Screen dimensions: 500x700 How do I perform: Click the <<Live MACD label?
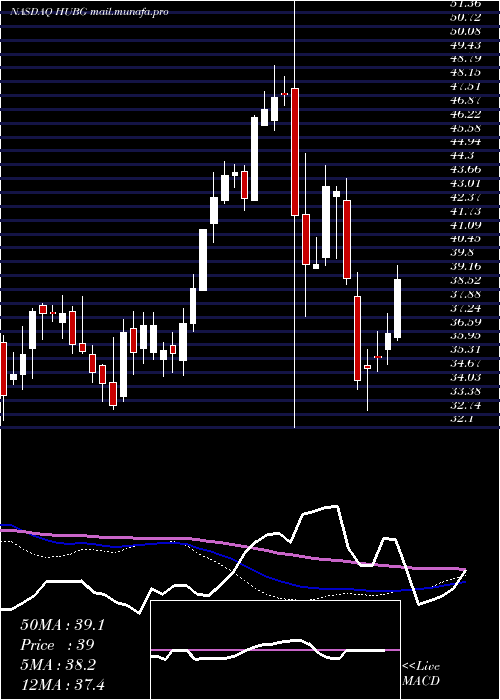(421, 674)
